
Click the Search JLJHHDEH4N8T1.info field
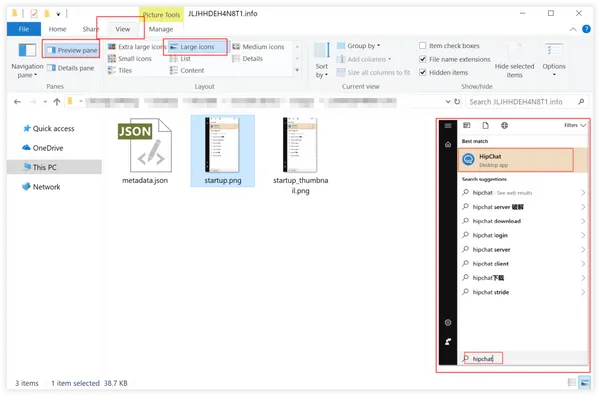coord(527,102)
